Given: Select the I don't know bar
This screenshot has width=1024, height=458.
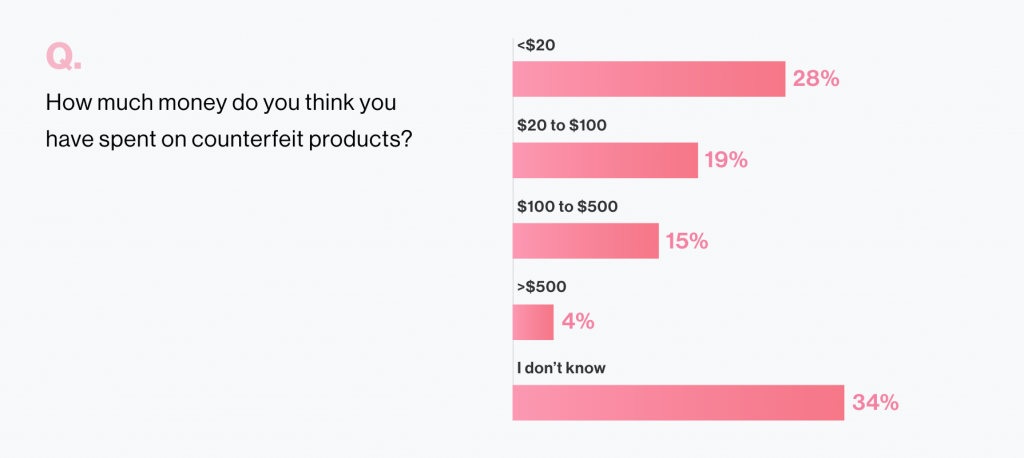Looking at the screenshot, I should (x=678, y=402).
